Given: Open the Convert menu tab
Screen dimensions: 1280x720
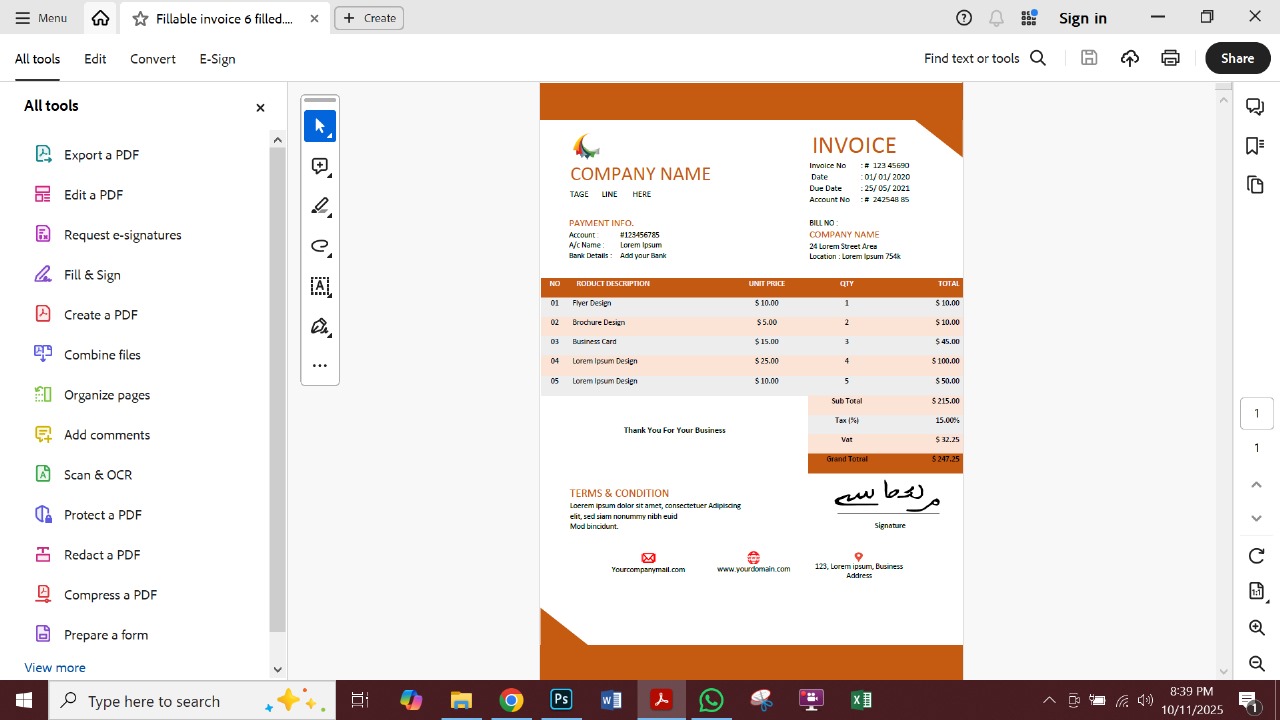Looking at the screenshot, I should click(153, 59).
